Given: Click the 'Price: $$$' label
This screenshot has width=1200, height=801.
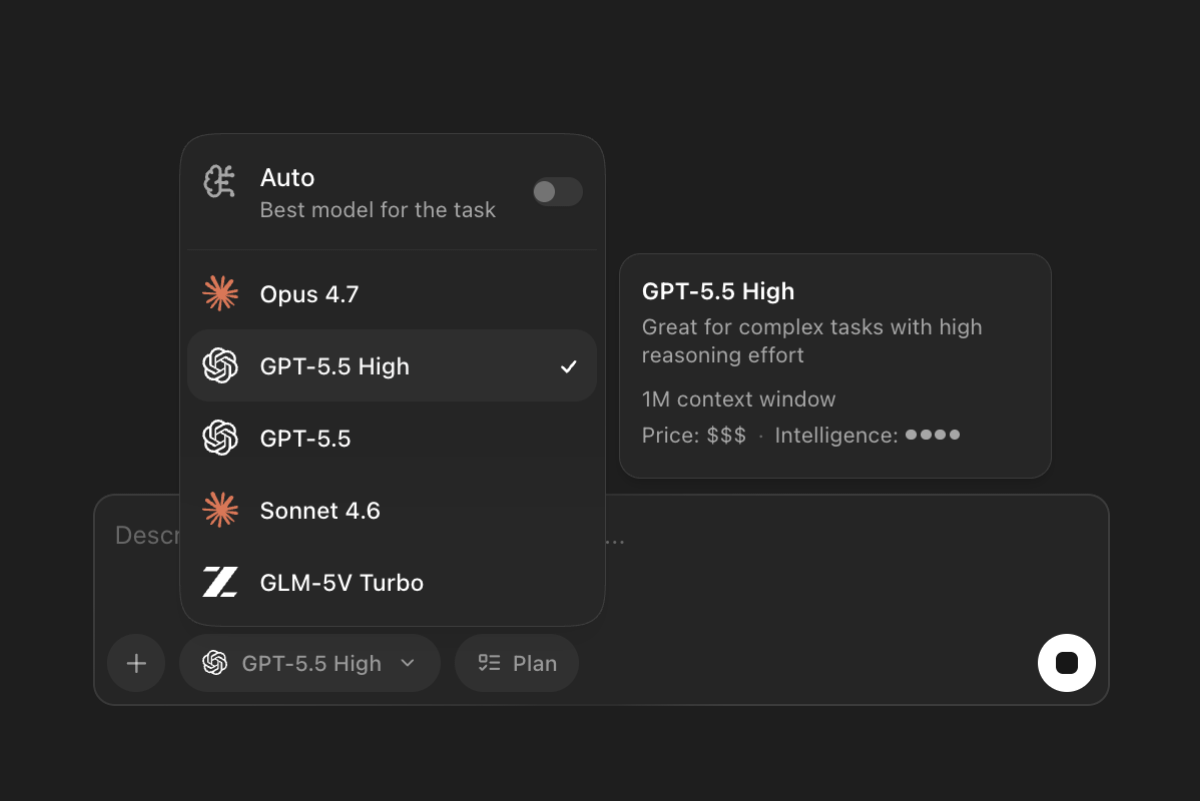Looking at the screenshot, I should click(x=694, y=435).
